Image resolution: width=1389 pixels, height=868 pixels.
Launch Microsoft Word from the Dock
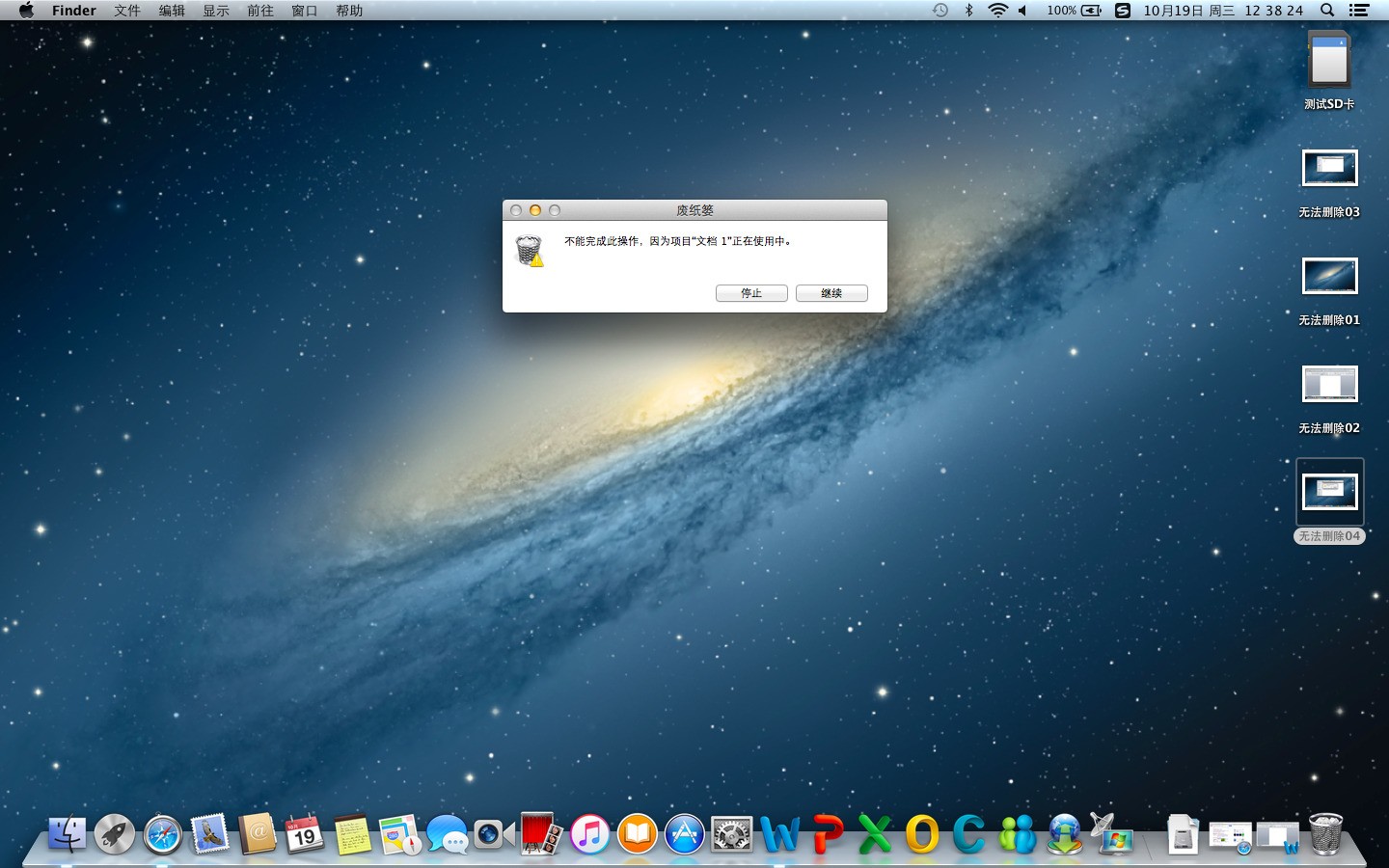point(779,834)
